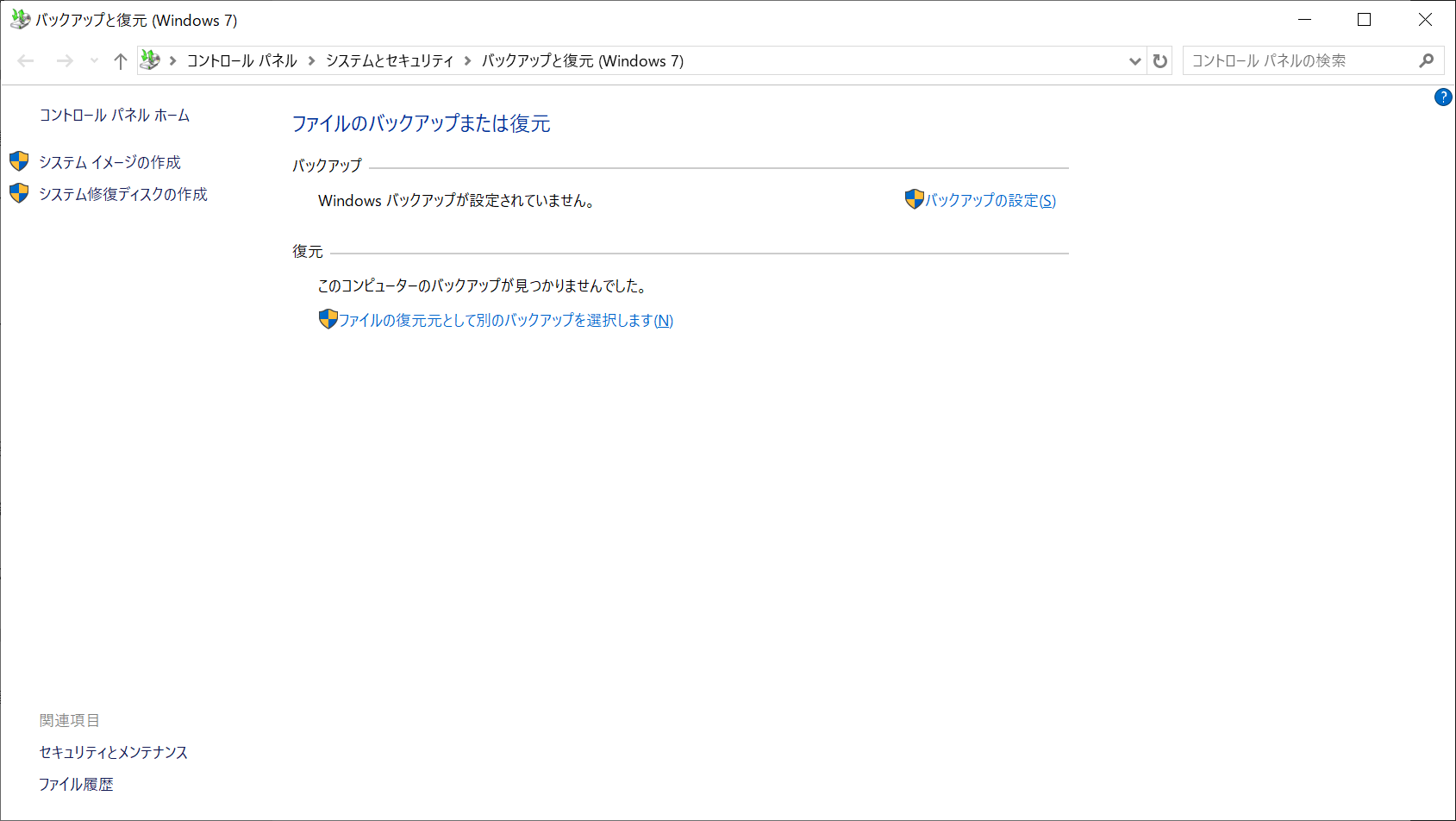Screen dimensions: 1456x821
Task: Select システムとセキュリティ in the breadcrumb bar
Action: pos(390,60)
